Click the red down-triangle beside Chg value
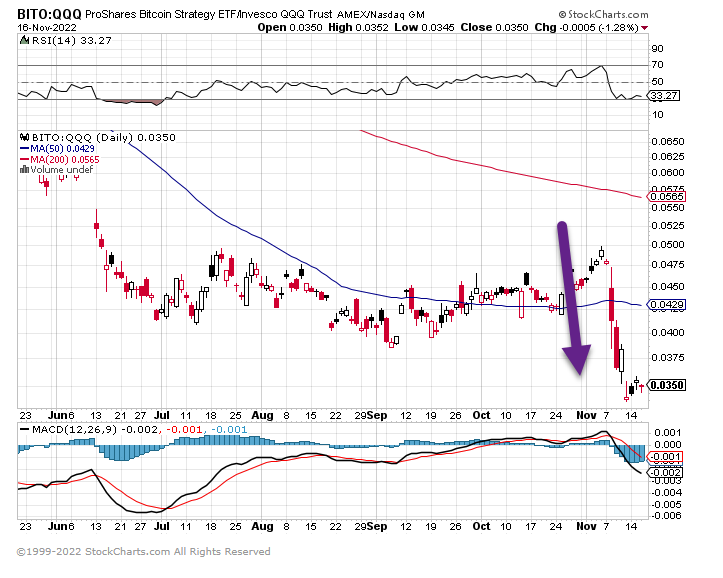This screenshot has width=723, height=578. [645, 28]
